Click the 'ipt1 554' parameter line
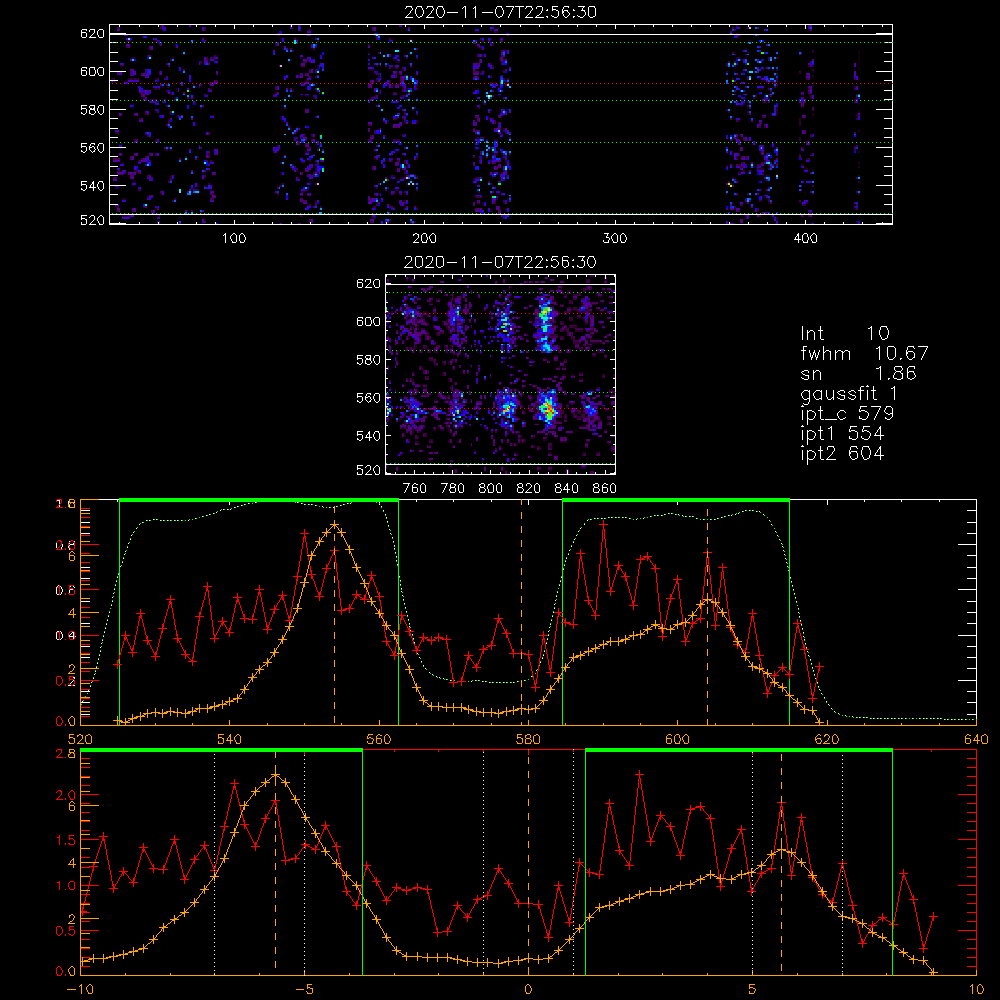 tap(842, 434)
